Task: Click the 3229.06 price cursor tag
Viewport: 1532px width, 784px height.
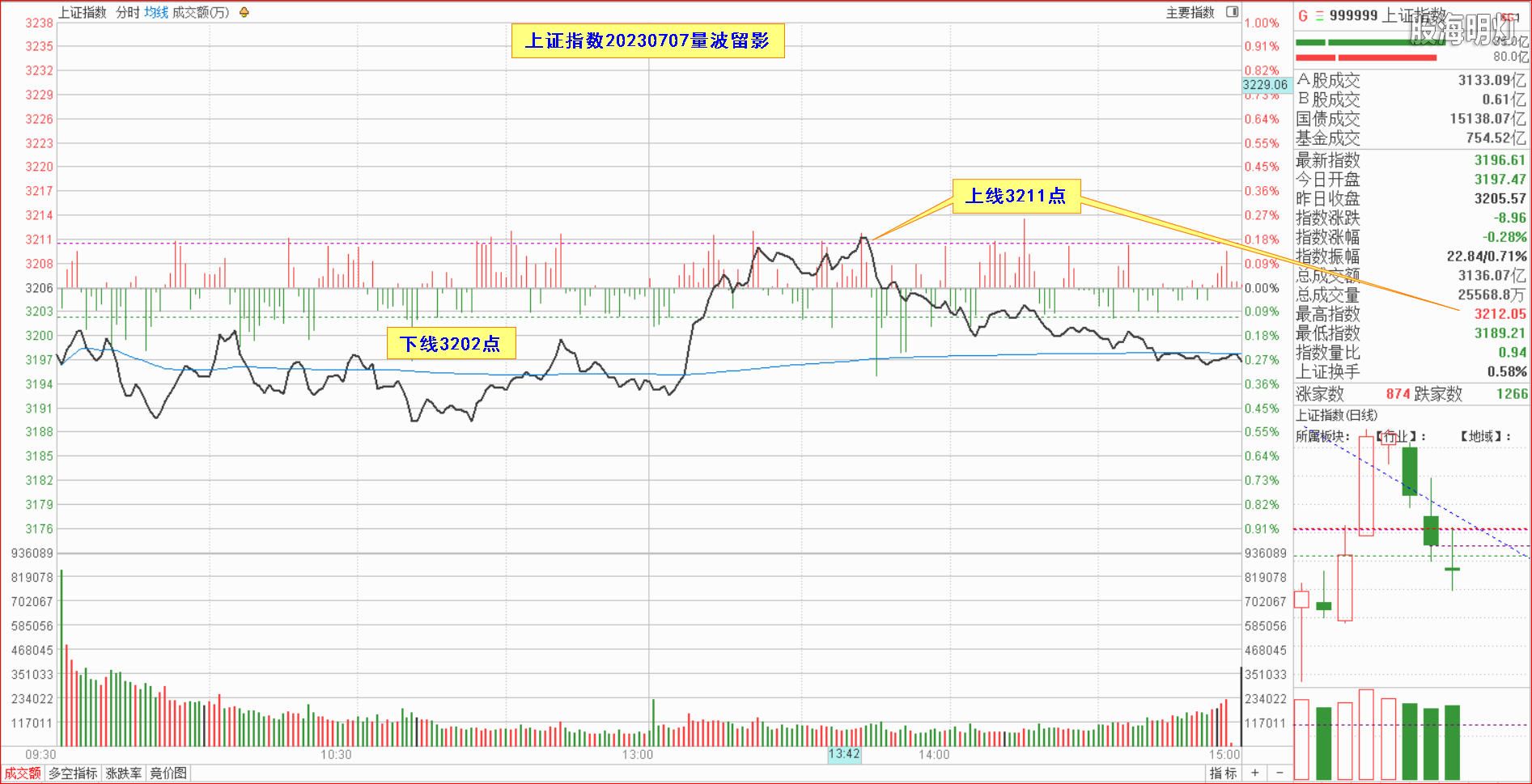Action: point(1265,84)
